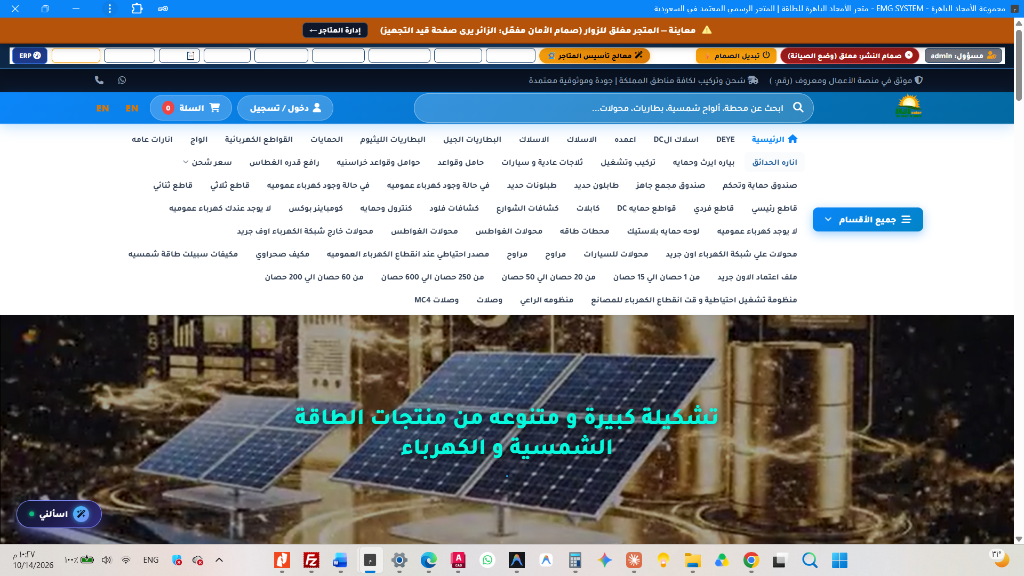Open اناره الحدائق menu item

tap(775, 162)
